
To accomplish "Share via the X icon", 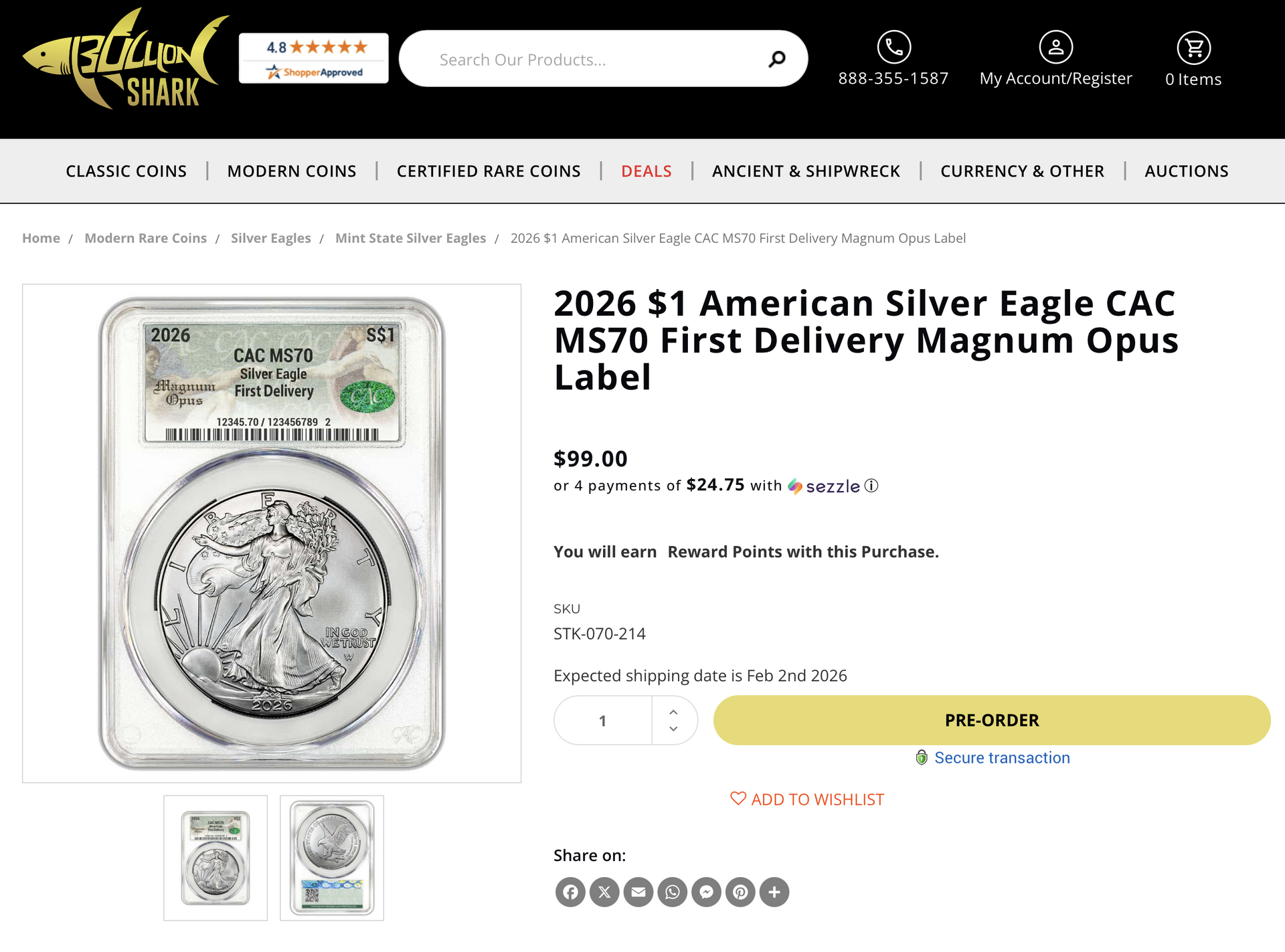I will [x=604, y=892].
